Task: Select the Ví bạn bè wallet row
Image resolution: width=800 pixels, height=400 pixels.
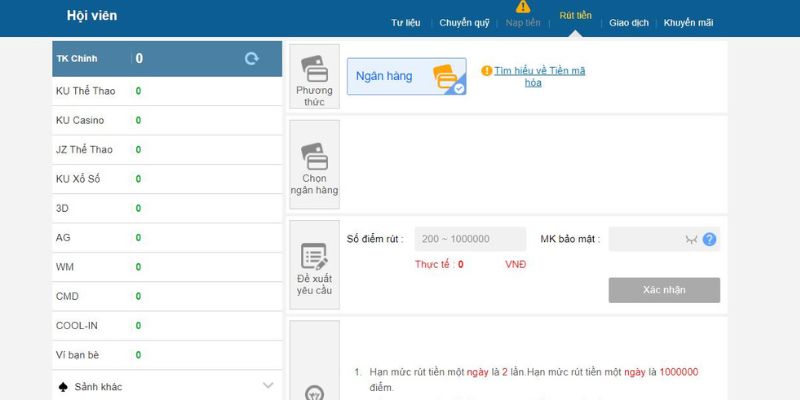Action: pos(167,355)
